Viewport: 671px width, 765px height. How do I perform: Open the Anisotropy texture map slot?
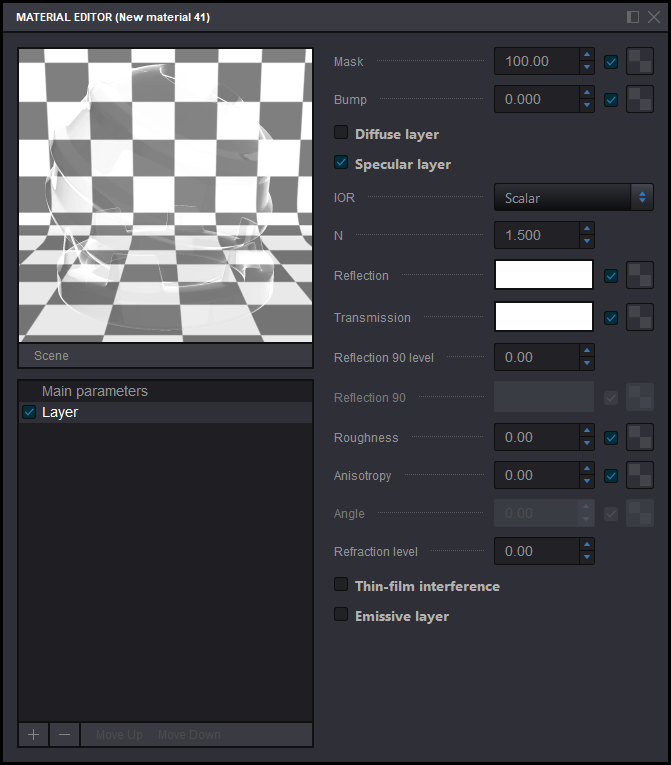tap(639, 476)
